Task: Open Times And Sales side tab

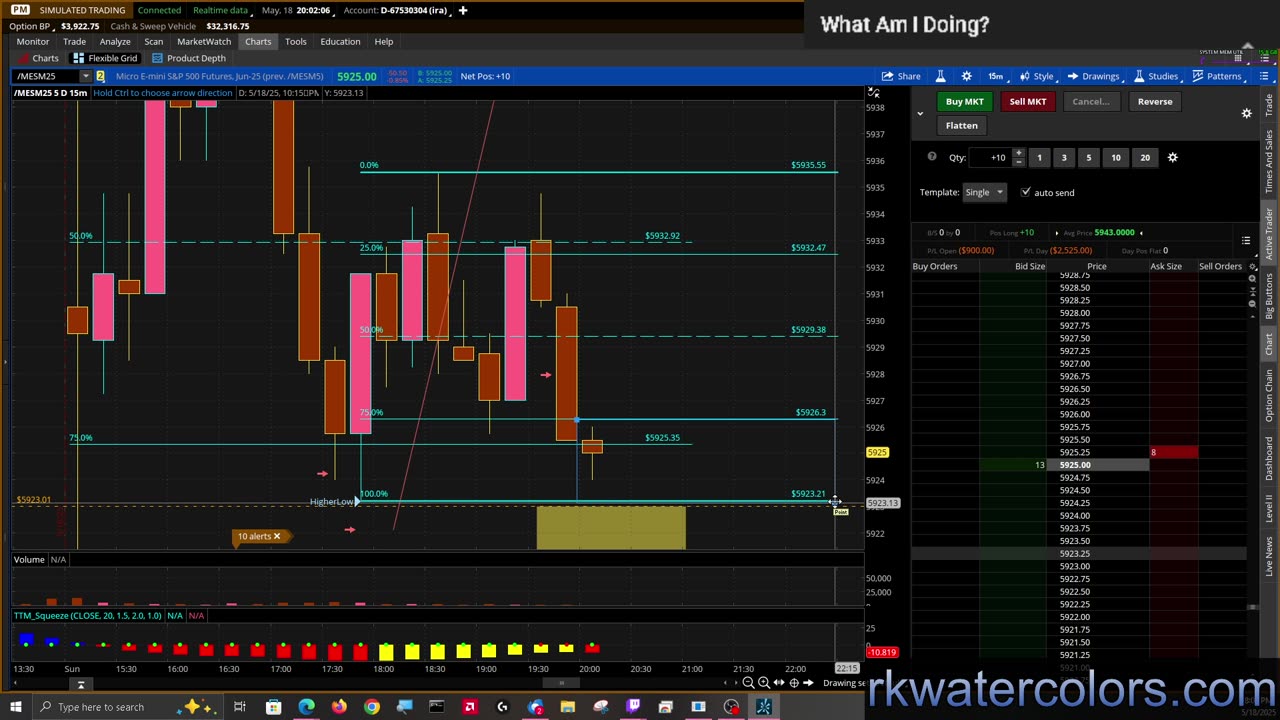Action: (1270, 160)
